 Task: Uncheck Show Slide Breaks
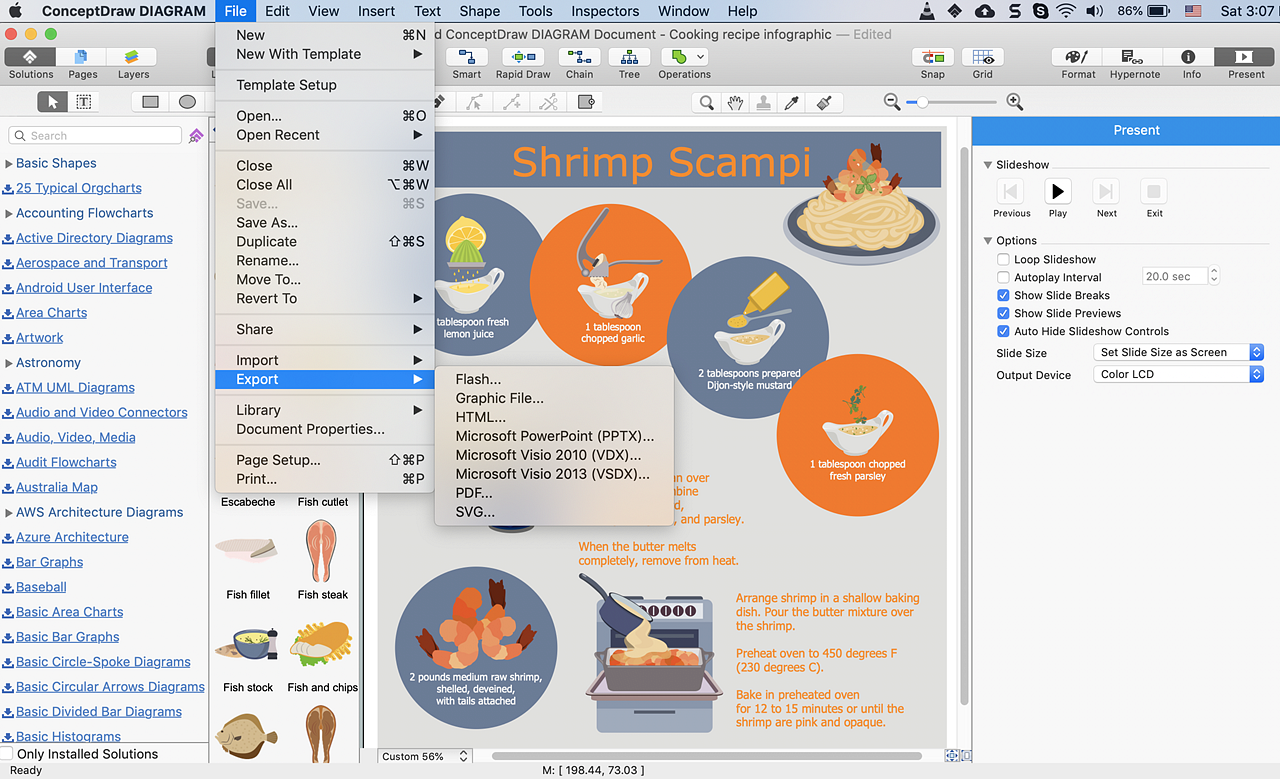[x=1003, y=295]
